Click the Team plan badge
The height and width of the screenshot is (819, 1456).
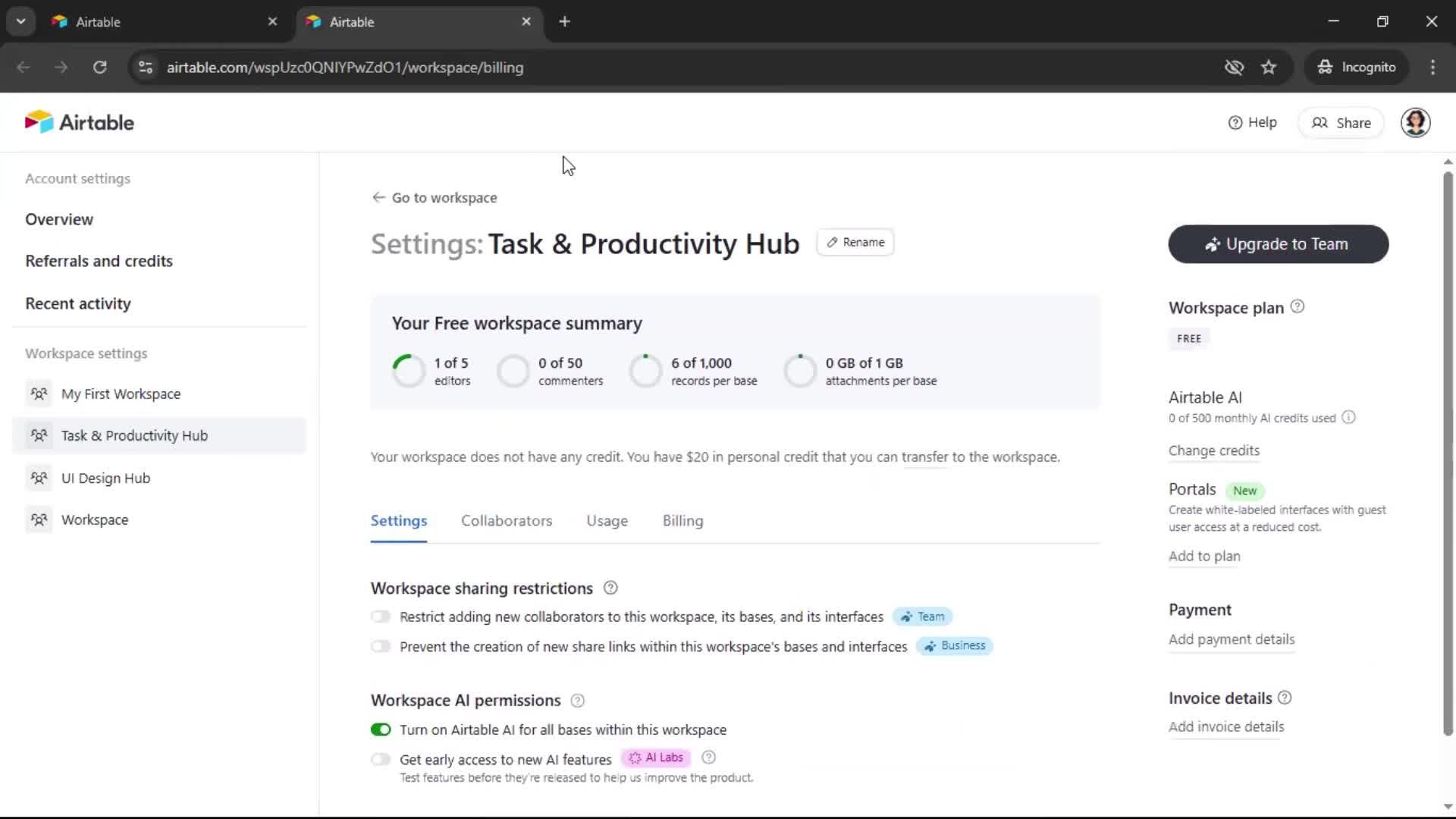coord(922,617)
